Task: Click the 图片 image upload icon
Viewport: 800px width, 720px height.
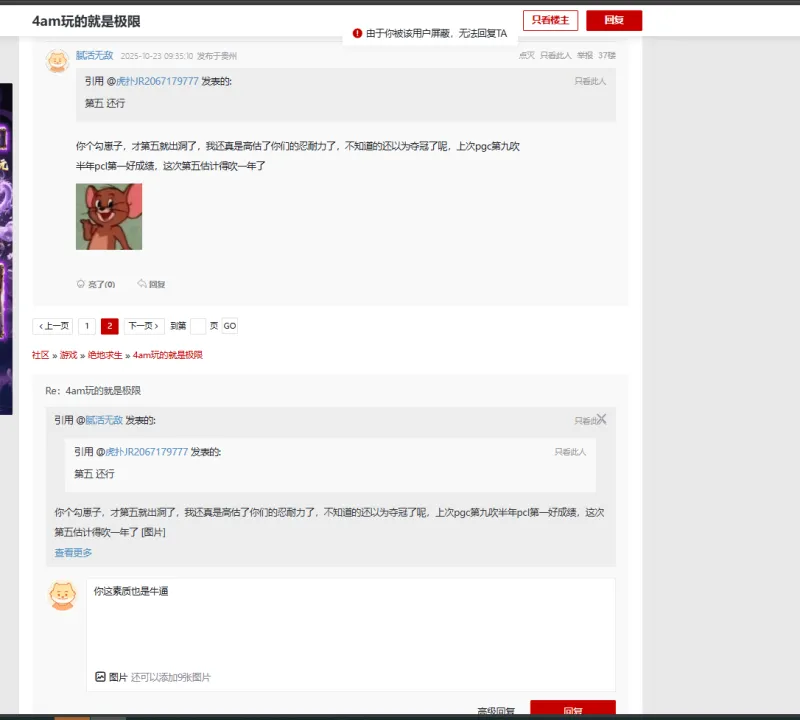Action: coord(100,677)
